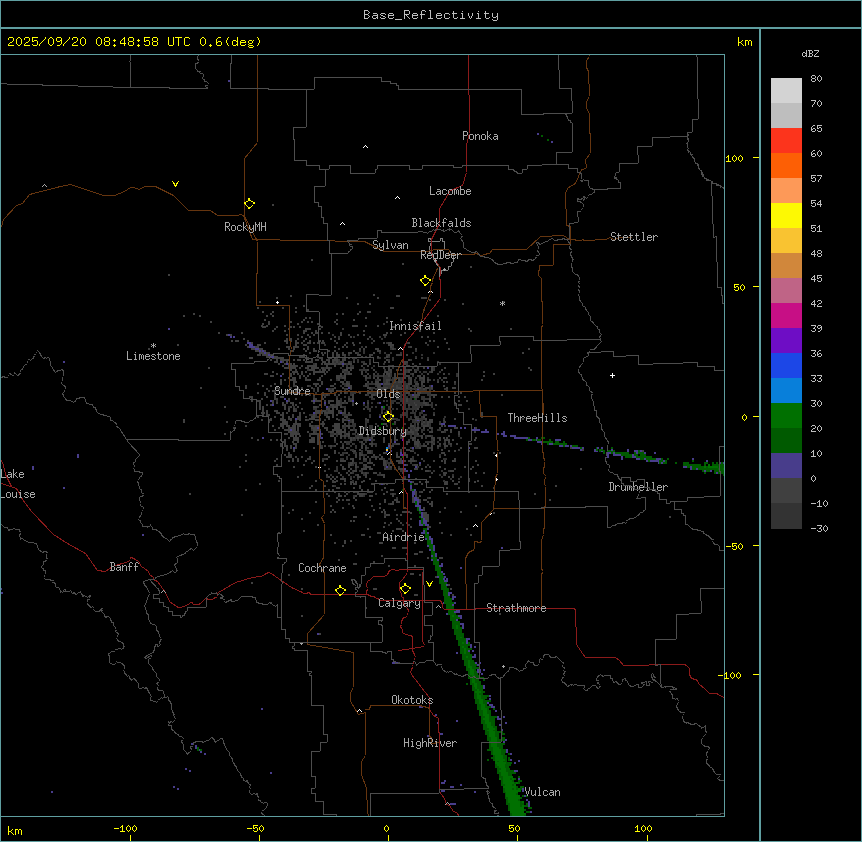Click the white plus marker northeast of ThreeHills
This screenshot has width=862, height=842.
click(x=612, y=375)
